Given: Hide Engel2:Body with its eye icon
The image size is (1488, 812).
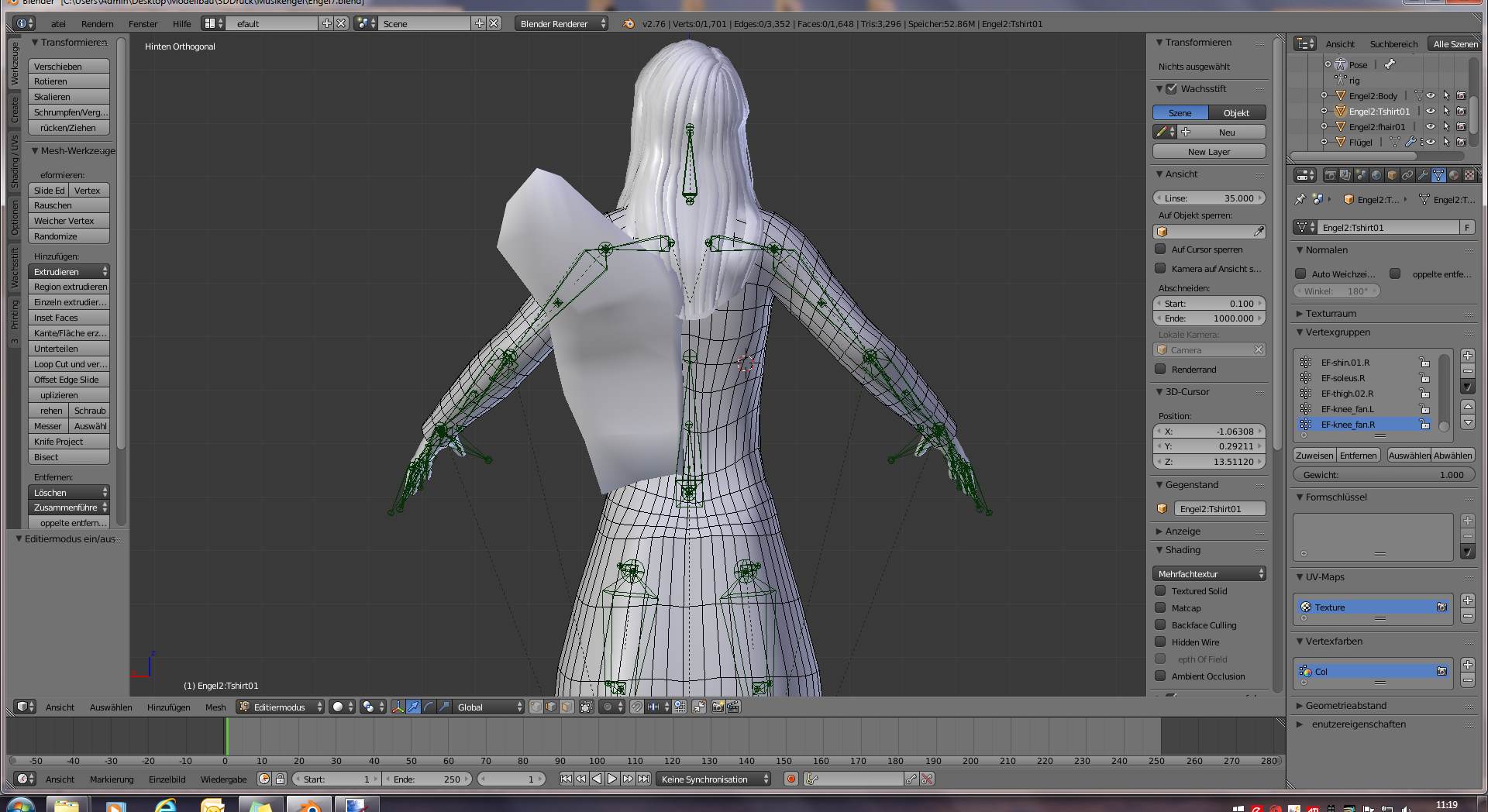Looking at the screenshot, I should [x=1431, y=96].
